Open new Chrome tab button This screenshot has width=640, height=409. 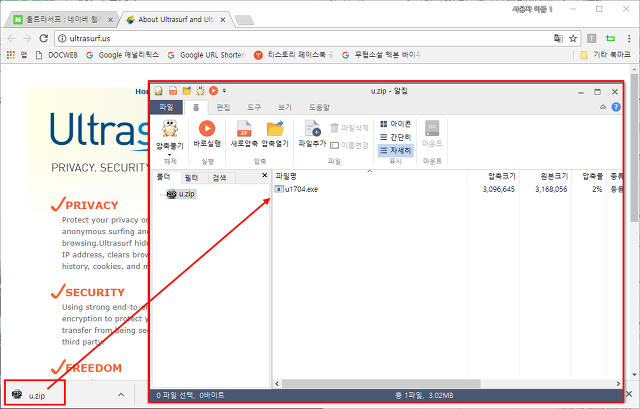click(x=244, y=20)
